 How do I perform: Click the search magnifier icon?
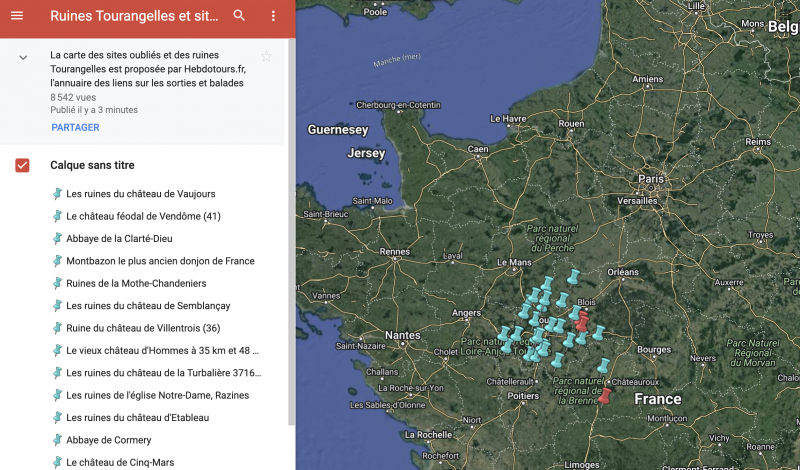(239, 16)
